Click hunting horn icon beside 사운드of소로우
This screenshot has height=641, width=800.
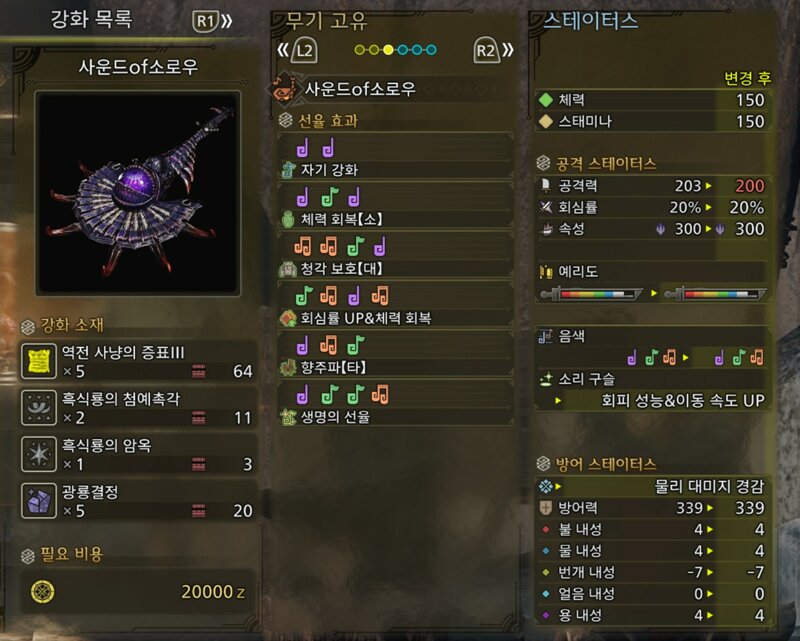pos(284,89)
